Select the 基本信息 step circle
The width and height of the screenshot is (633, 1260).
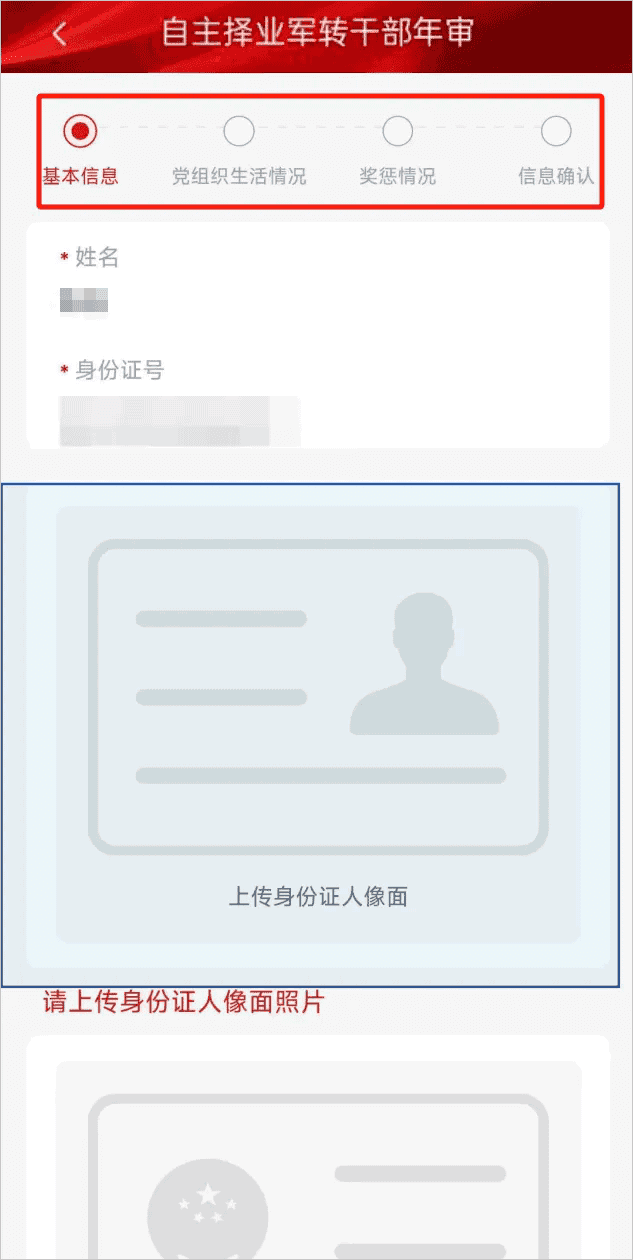[x=80, y=130]
